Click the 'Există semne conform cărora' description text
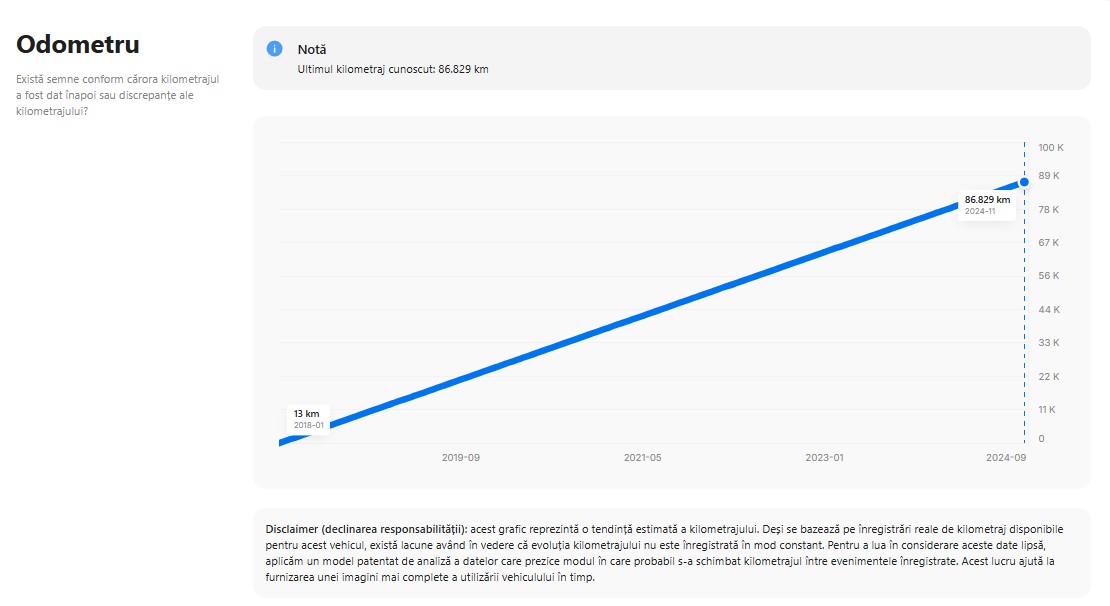 [x=118, y=95]
